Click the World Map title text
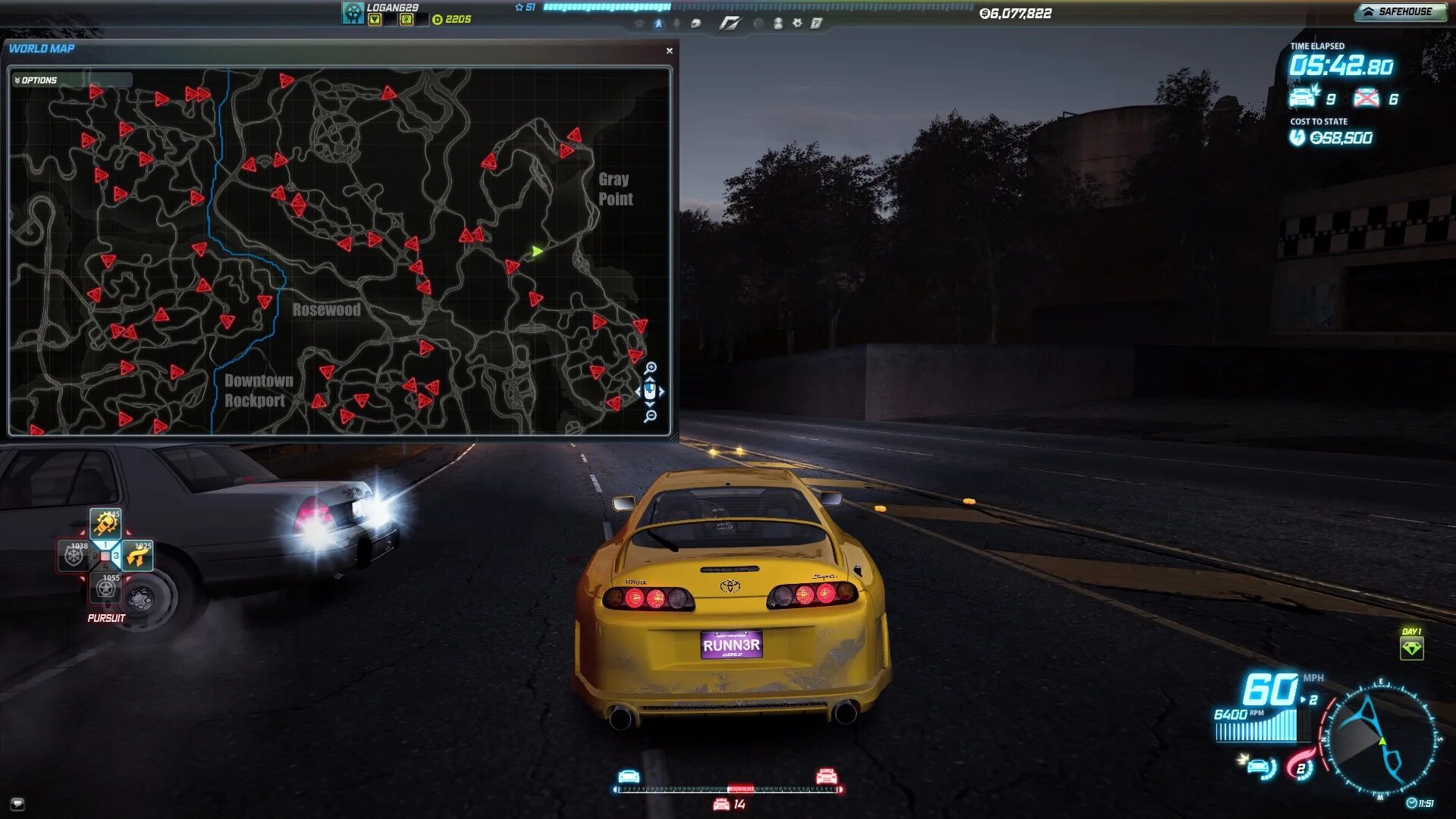 pos(42,49)
